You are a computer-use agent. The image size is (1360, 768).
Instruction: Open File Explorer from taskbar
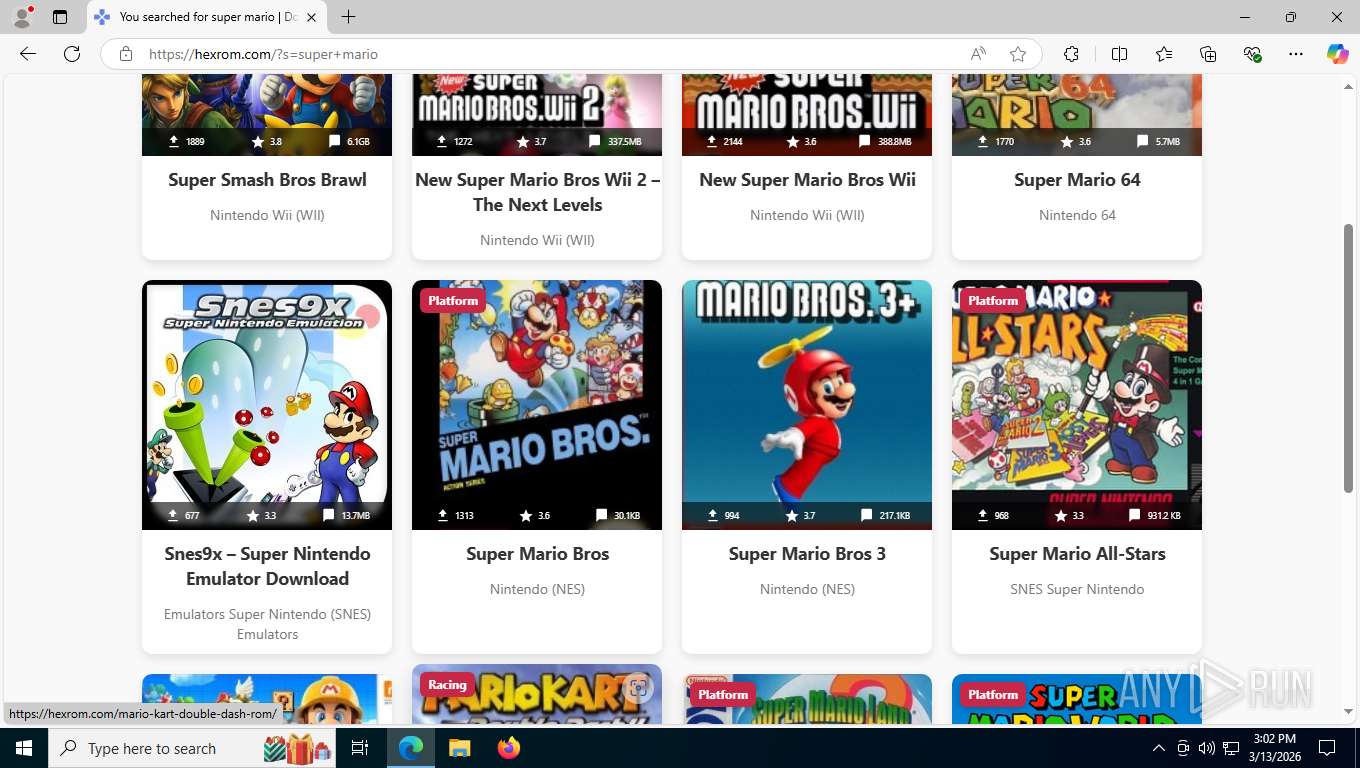459,748
